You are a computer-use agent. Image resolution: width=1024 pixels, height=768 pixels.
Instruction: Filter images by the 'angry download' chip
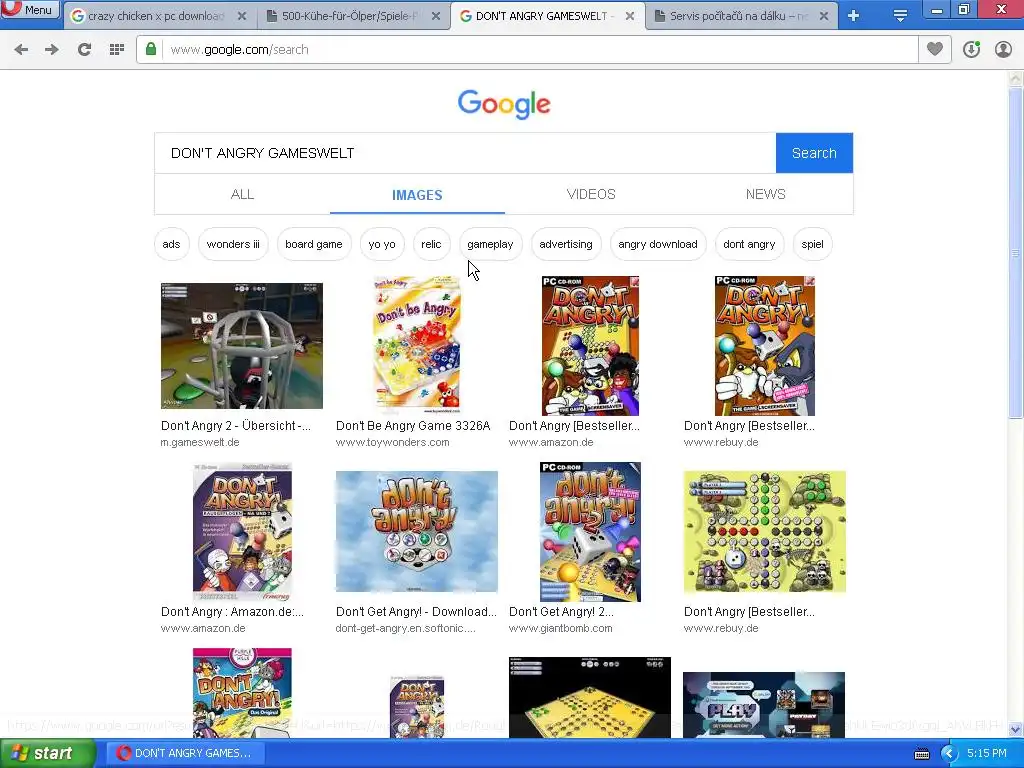(x=658, y=244)
